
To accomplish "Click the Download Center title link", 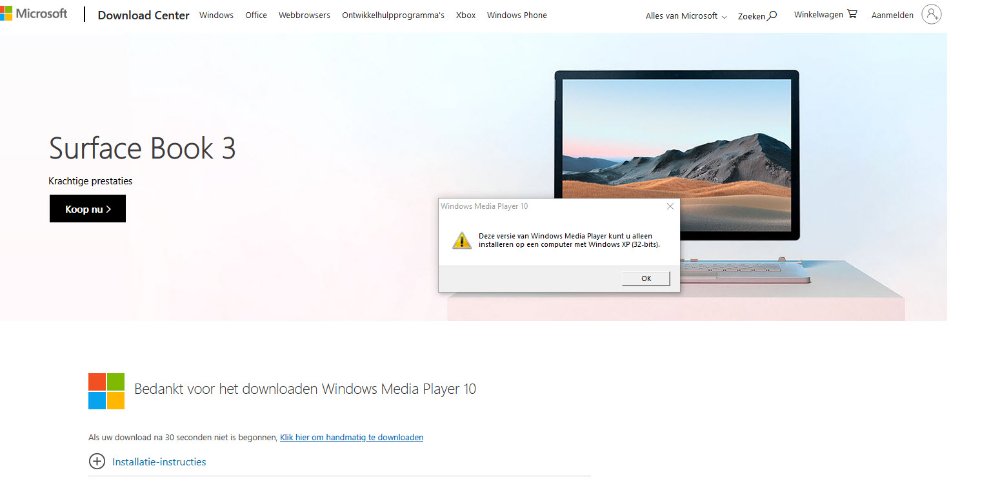I will pos(143,16).
